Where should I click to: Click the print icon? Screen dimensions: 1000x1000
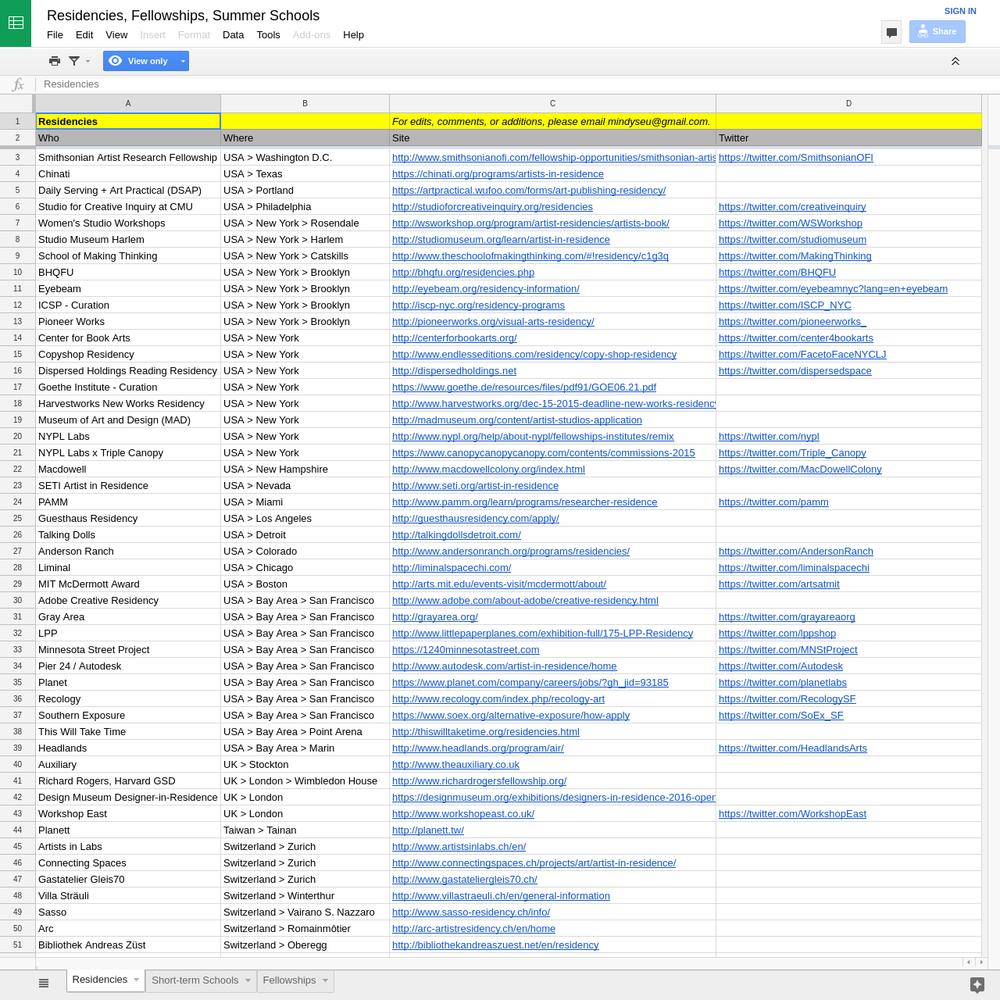click(55, 61)
